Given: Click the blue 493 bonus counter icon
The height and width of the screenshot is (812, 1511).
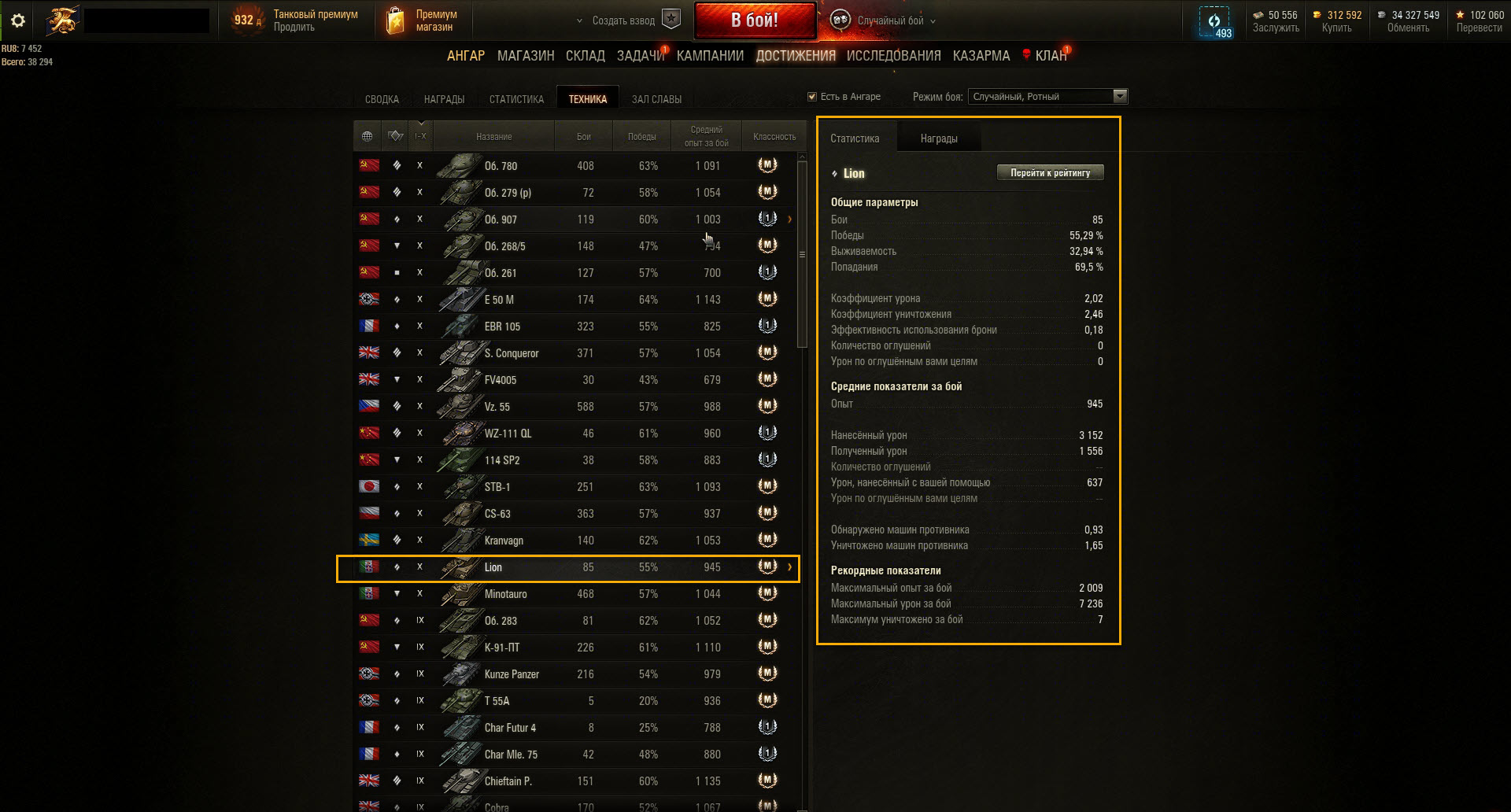Looking at the screenshot, I should 1214,21.
